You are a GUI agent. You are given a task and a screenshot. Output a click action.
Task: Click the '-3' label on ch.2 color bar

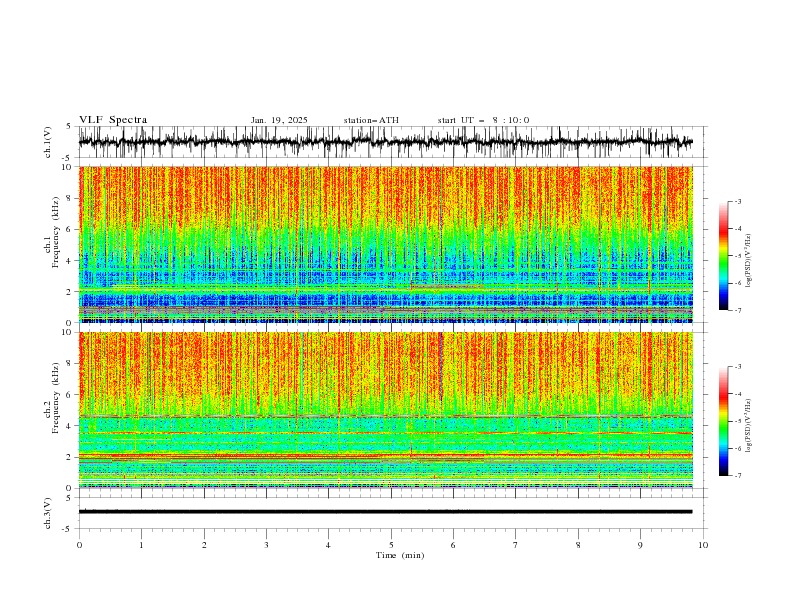738,367
